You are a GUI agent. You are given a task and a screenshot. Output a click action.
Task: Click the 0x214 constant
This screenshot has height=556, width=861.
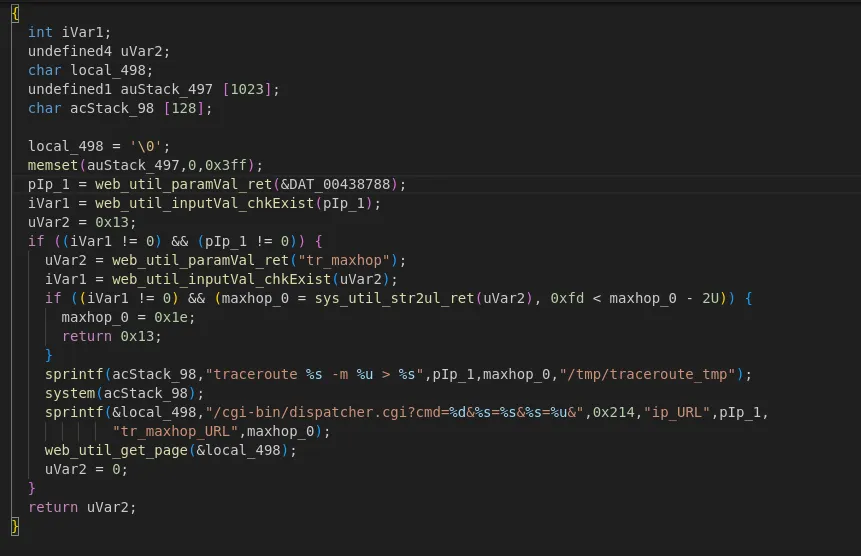click(x=613, y=412)
